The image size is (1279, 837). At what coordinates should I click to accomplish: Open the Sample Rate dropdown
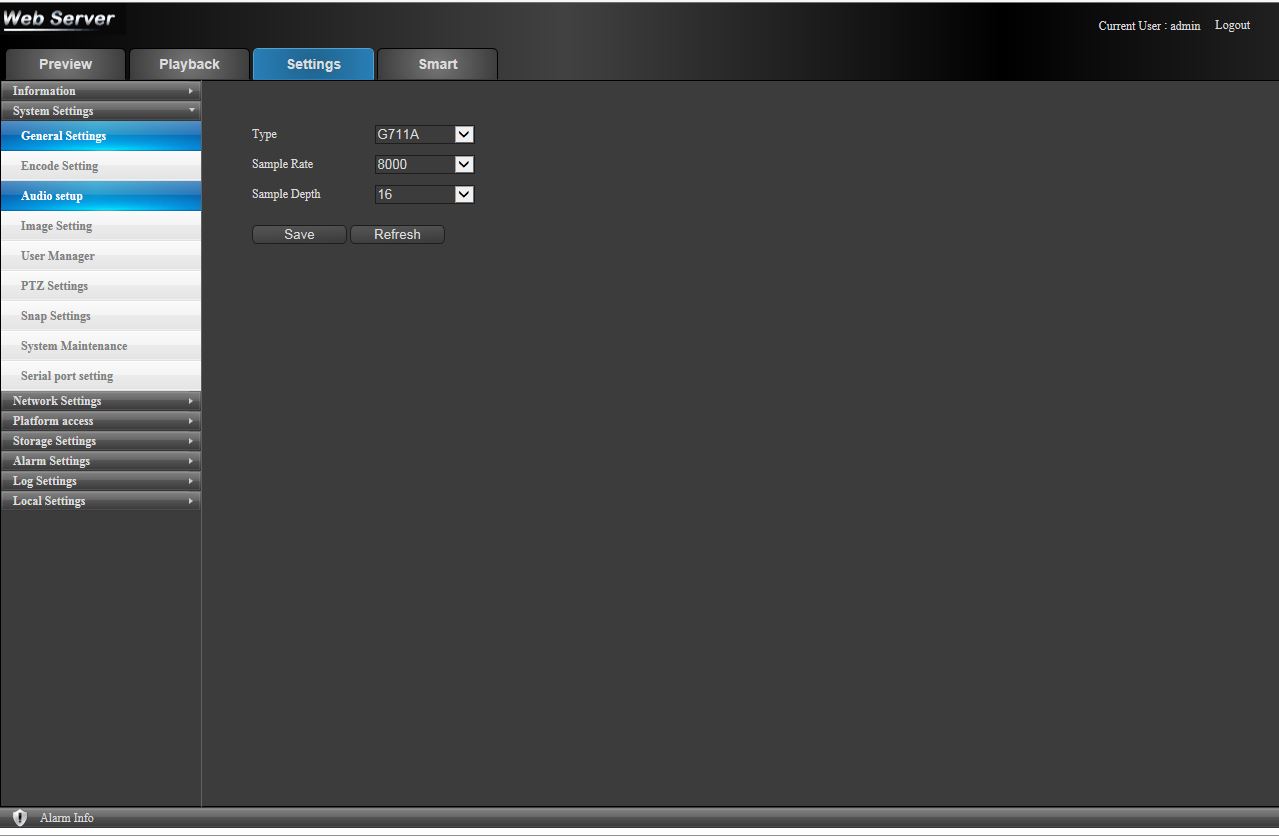424,165
